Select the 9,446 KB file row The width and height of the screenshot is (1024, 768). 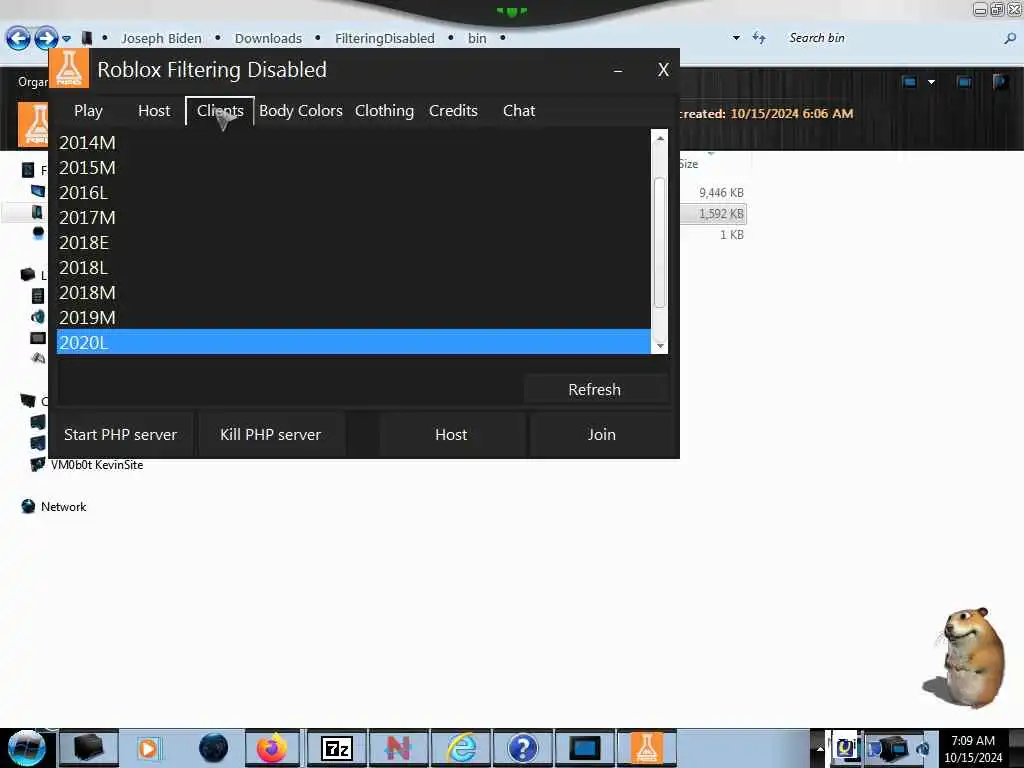pyautogui.click(x=721, y=193)
